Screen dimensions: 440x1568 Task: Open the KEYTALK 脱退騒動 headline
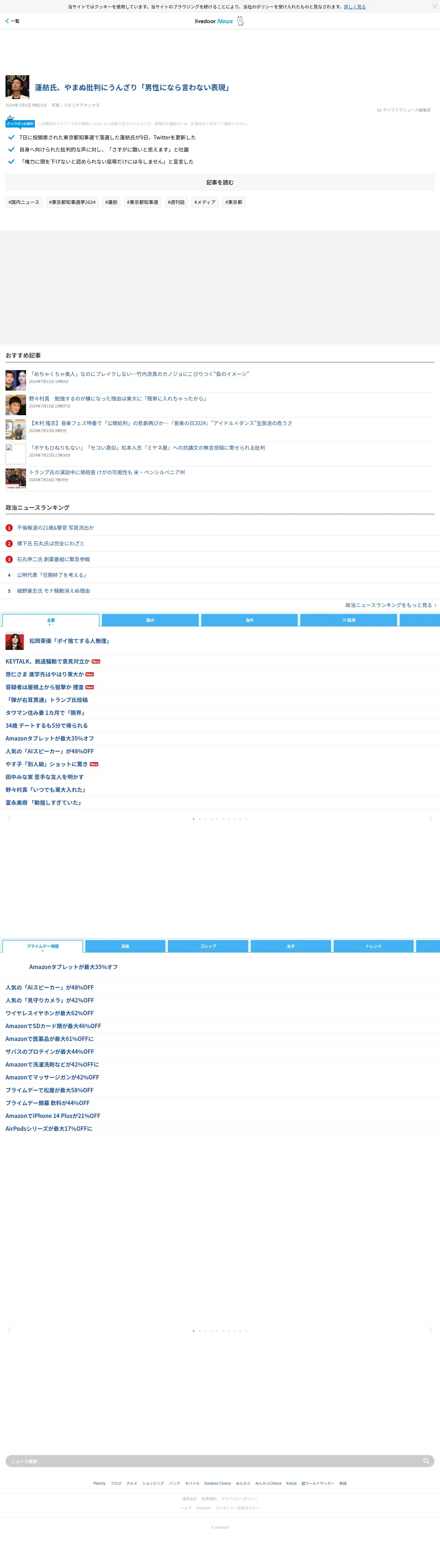(x=47, y=662)
